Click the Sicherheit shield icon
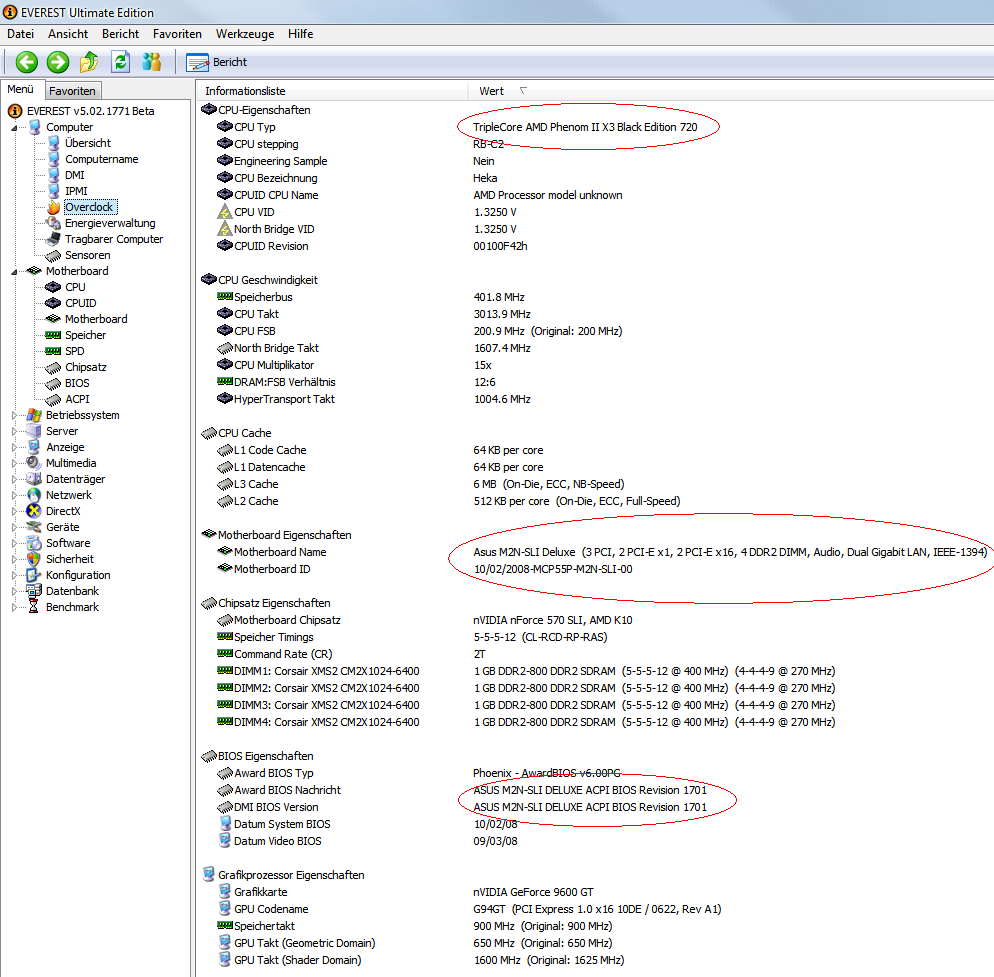This screenshot has width=994, height=977. 34,559
